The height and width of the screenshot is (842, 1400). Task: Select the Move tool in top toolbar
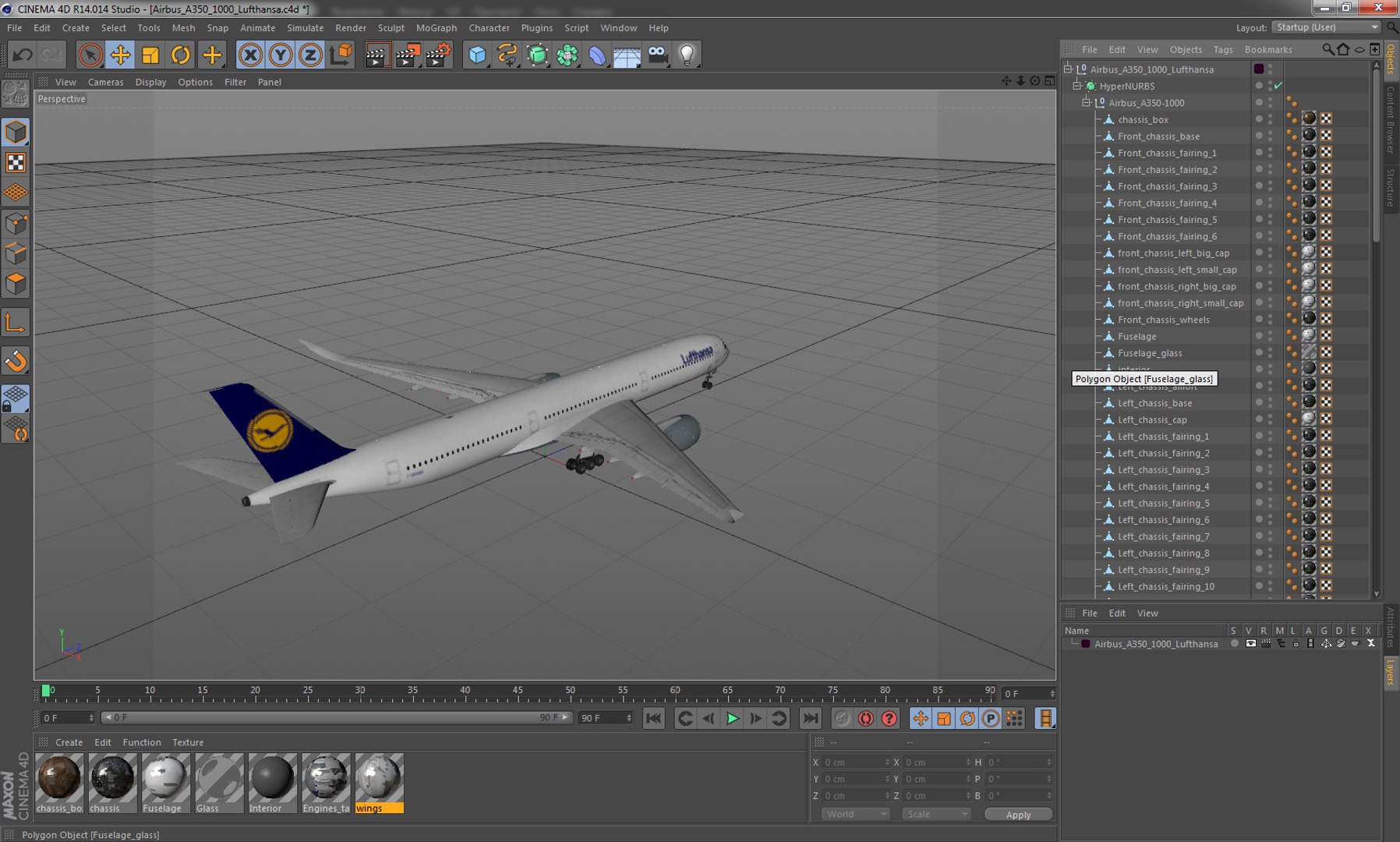(x=120, y=55)
